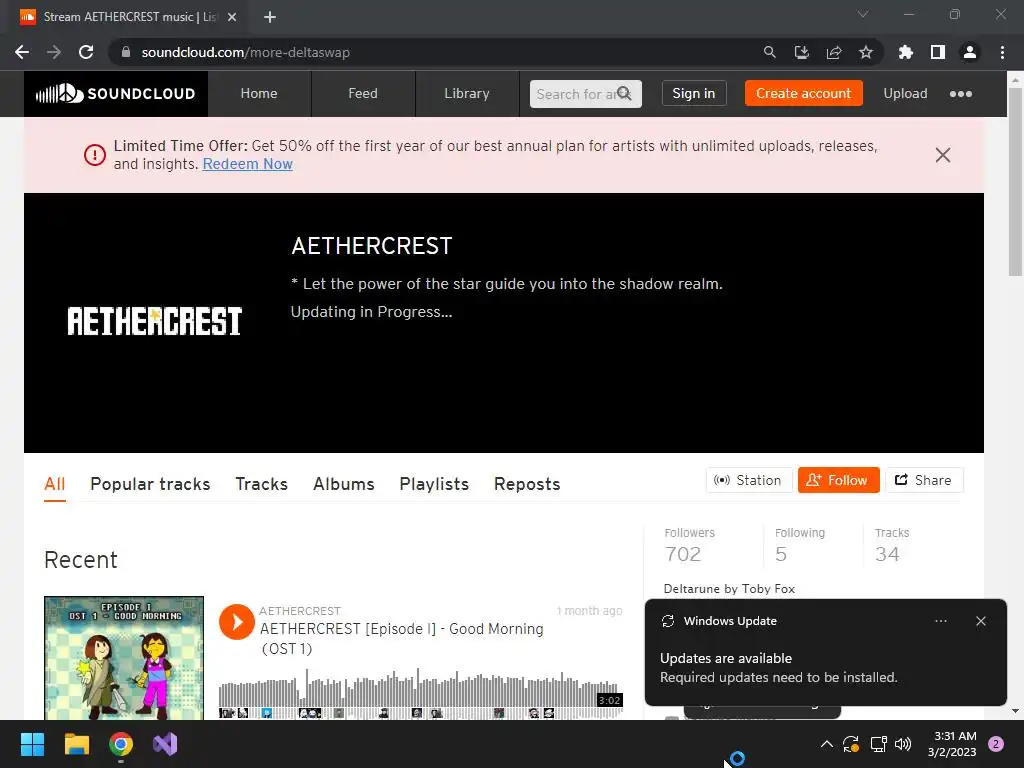The height and width of the screenshot is (768, 1024).
Task: Open new browser tab
Action: (270, 17)
